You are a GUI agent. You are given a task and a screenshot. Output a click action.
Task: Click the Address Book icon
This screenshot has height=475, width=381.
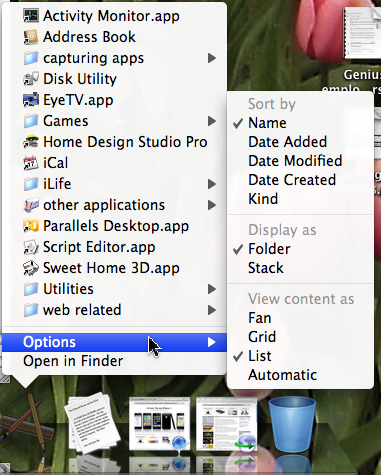[x=31, y=37]
